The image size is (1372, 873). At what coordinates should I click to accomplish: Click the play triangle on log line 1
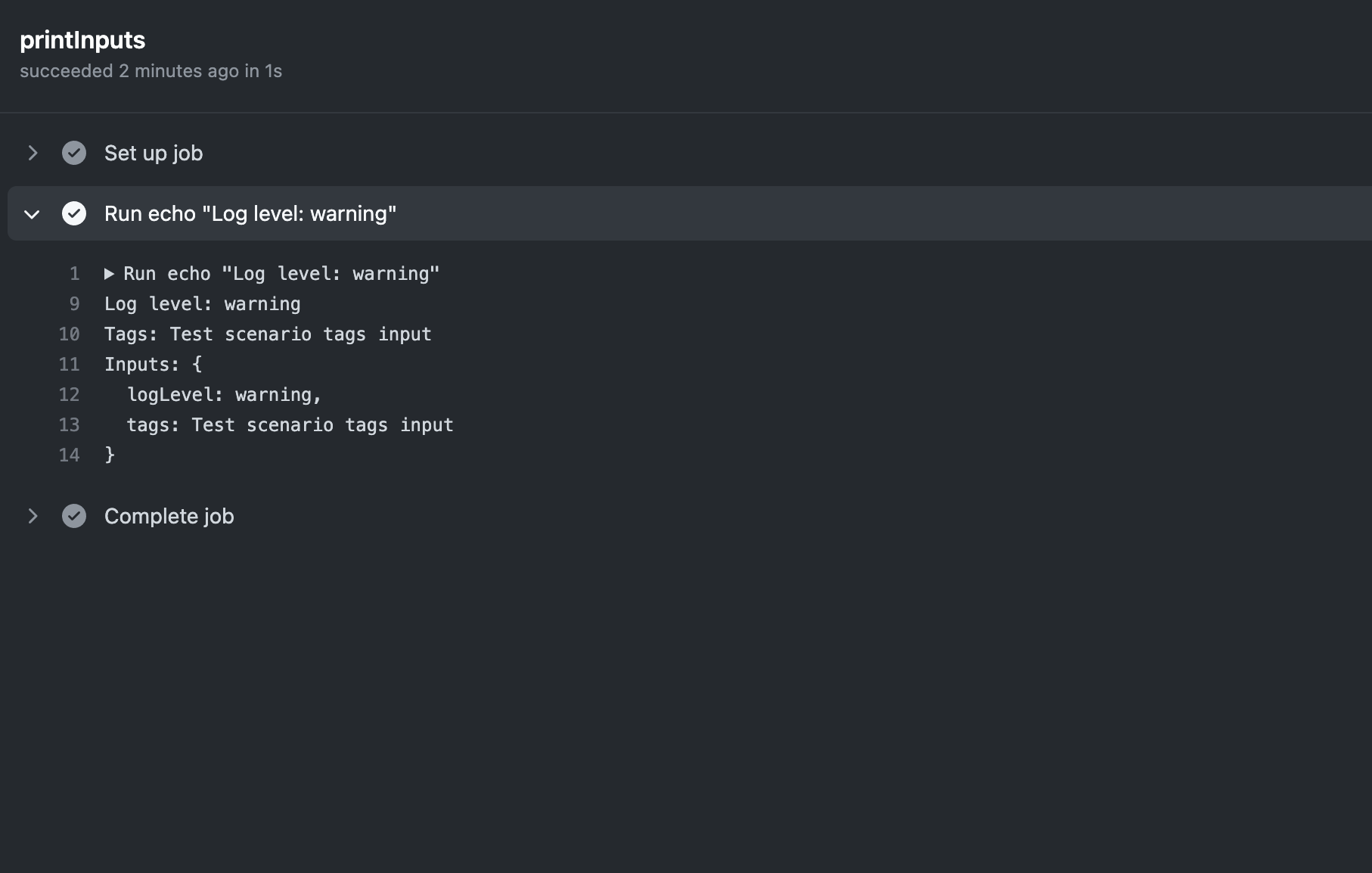coord(109,274)
